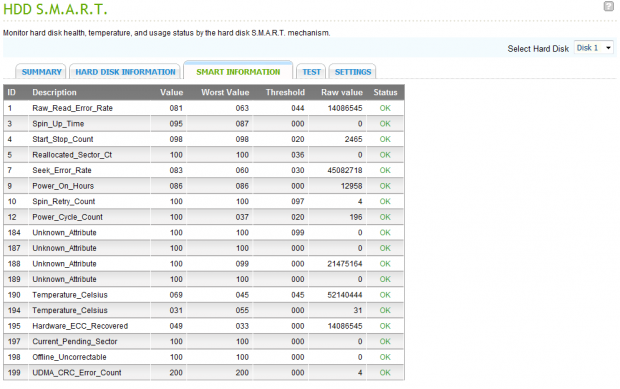Image resolution: width=620 pixels, height=389 pixels.
Task: Select the Raw_Read_Error_Rate row description
Action: coord(72,108)
